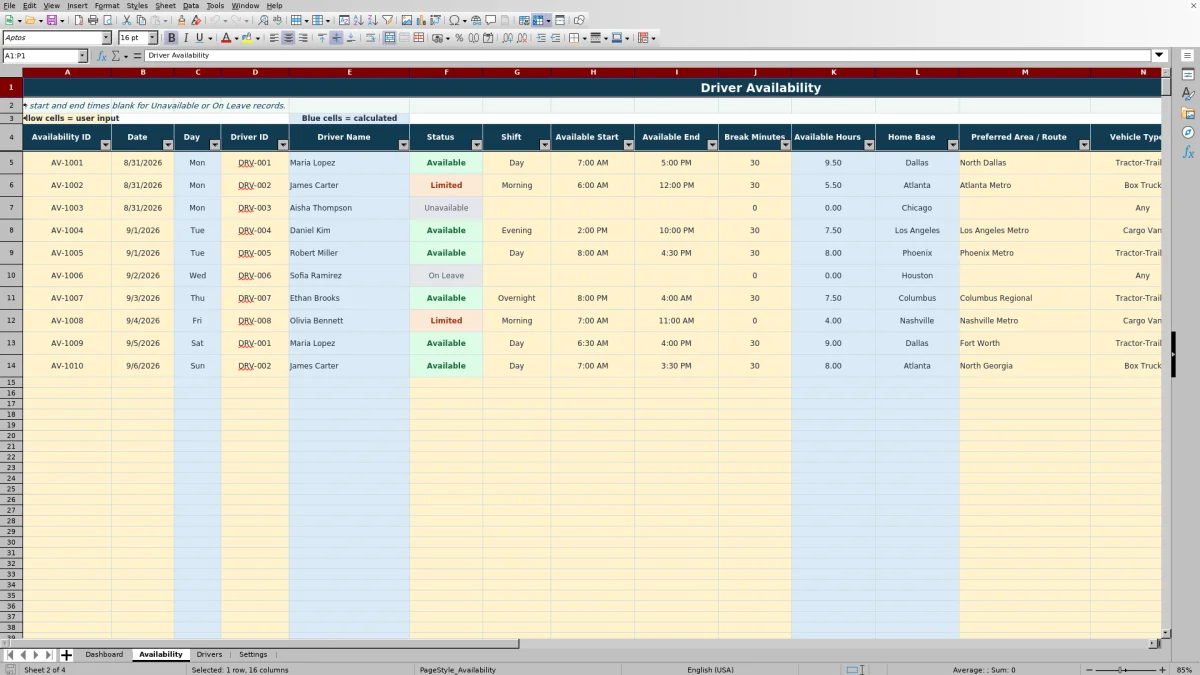Click the AutoFilter funnel icon
Image resolution: width=1200 pixels, height=675 pixels.
pyautogui.click(x=387, y=20)
